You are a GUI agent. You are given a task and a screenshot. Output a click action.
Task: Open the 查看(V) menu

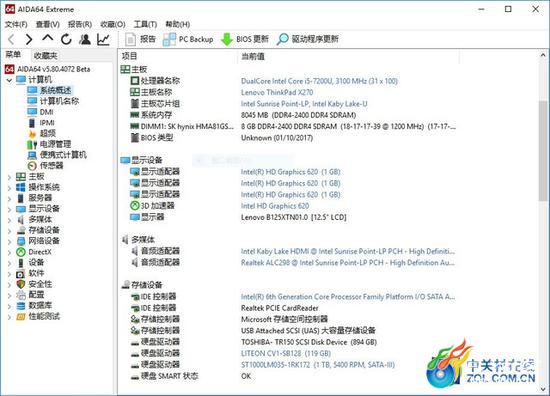click(x=48, y=24)
